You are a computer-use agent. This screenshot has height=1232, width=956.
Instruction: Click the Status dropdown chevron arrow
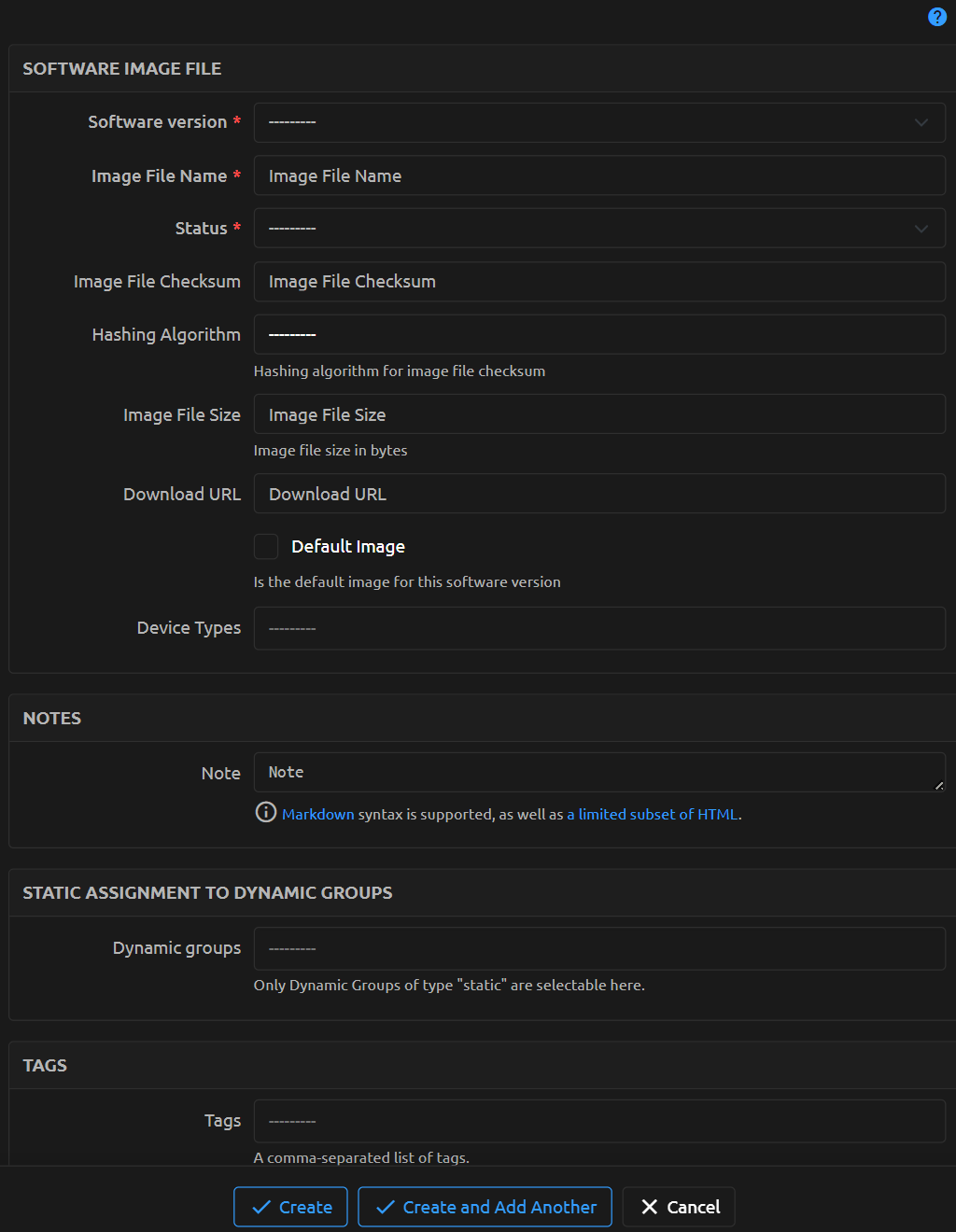pyautogui.click(x=921, y=229)
